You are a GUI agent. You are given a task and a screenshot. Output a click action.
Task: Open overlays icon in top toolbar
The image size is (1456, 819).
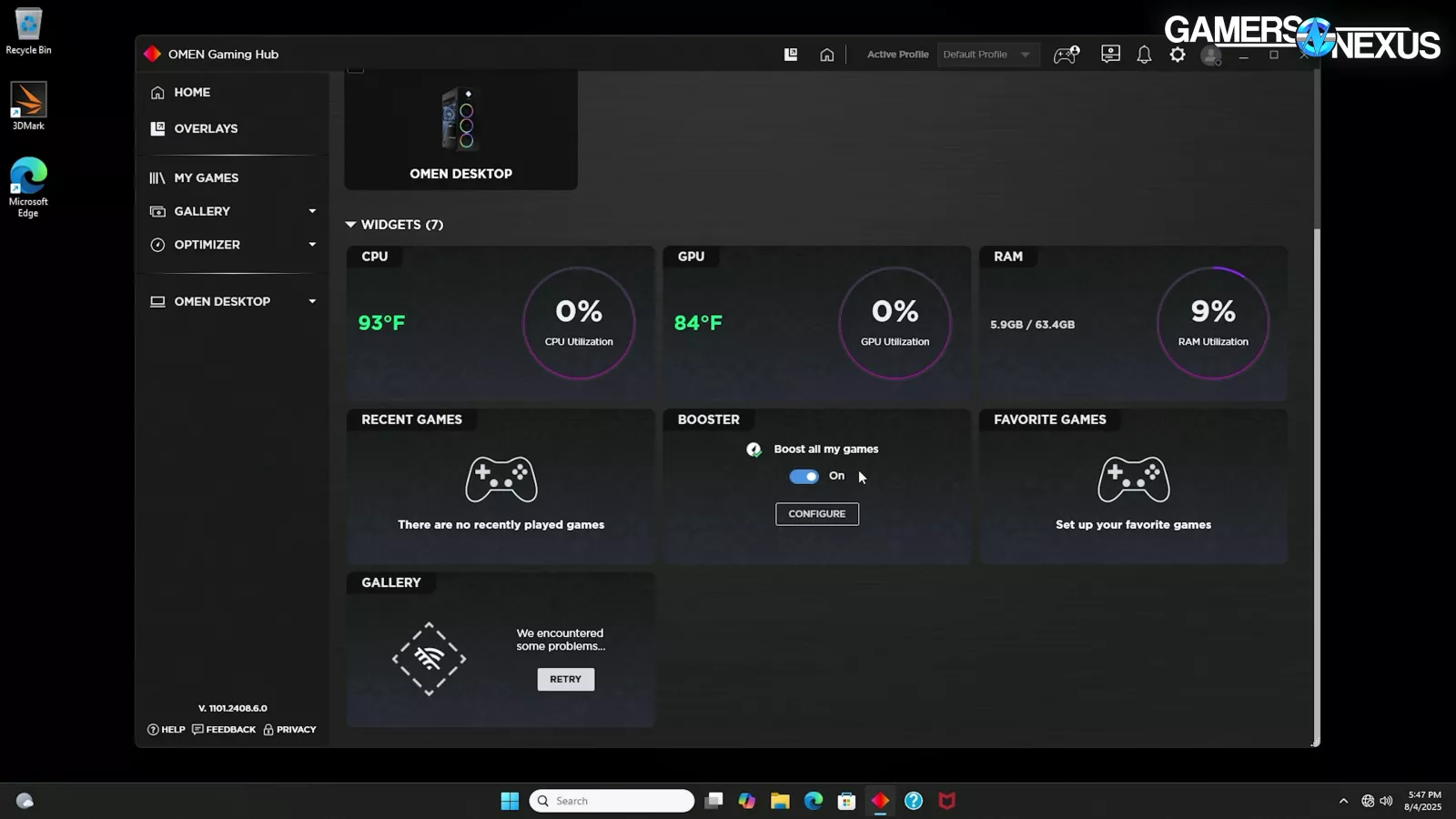click(x=791, y=55)
